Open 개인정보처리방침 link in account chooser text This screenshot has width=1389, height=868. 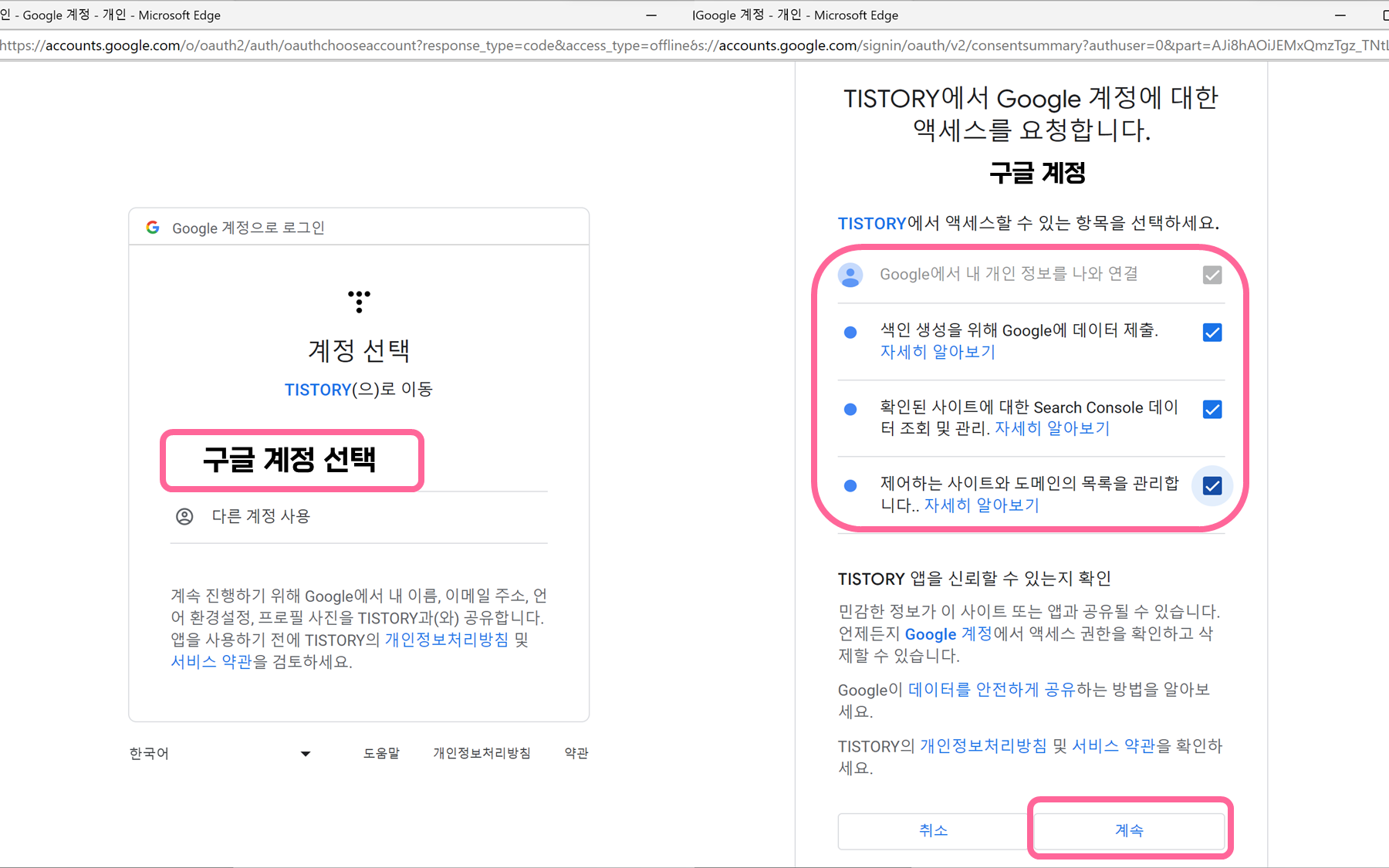[447, 640]
